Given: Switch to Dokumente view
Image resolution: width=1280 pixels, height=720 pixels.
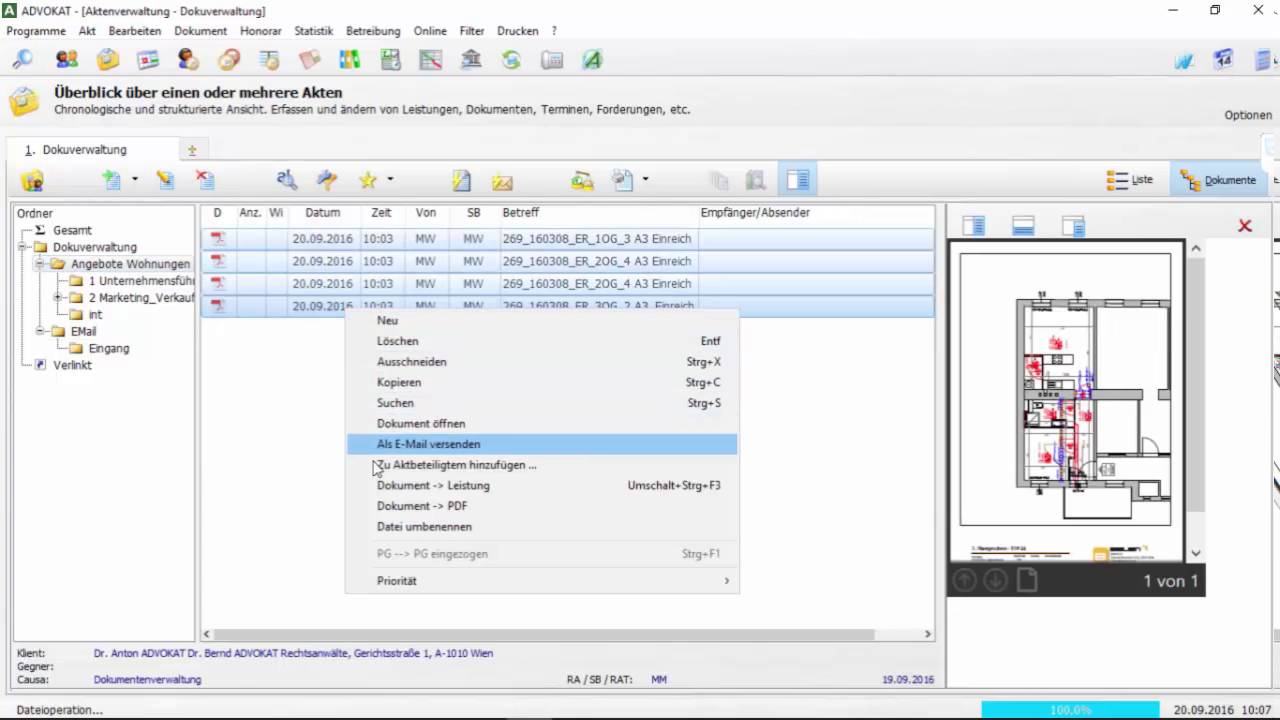Looking at the screenshot, I should pyautogui.click(x=1218, y=180).
